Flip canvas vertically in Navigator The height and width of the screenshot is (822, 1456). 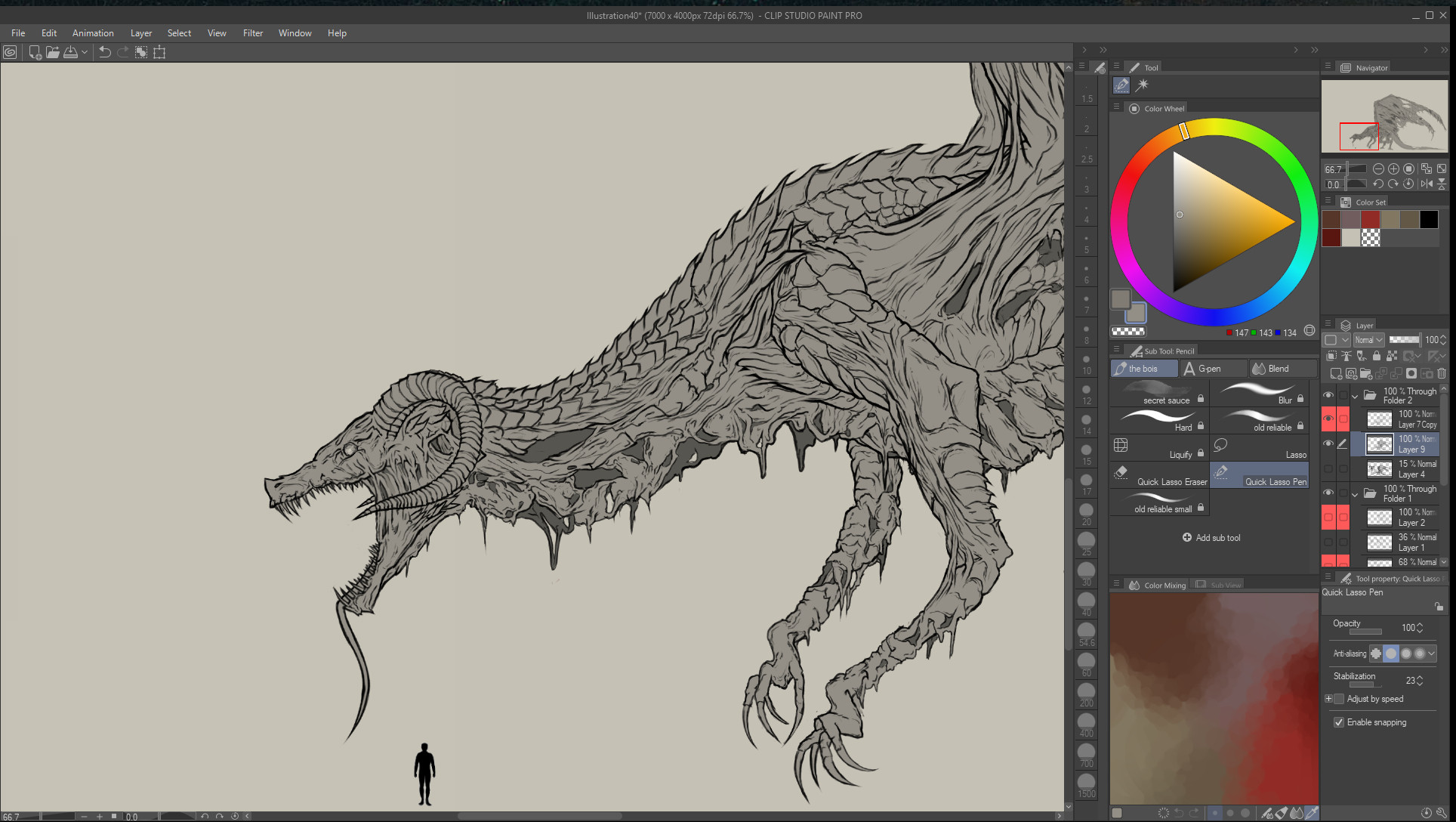[x=1442, y=184]
